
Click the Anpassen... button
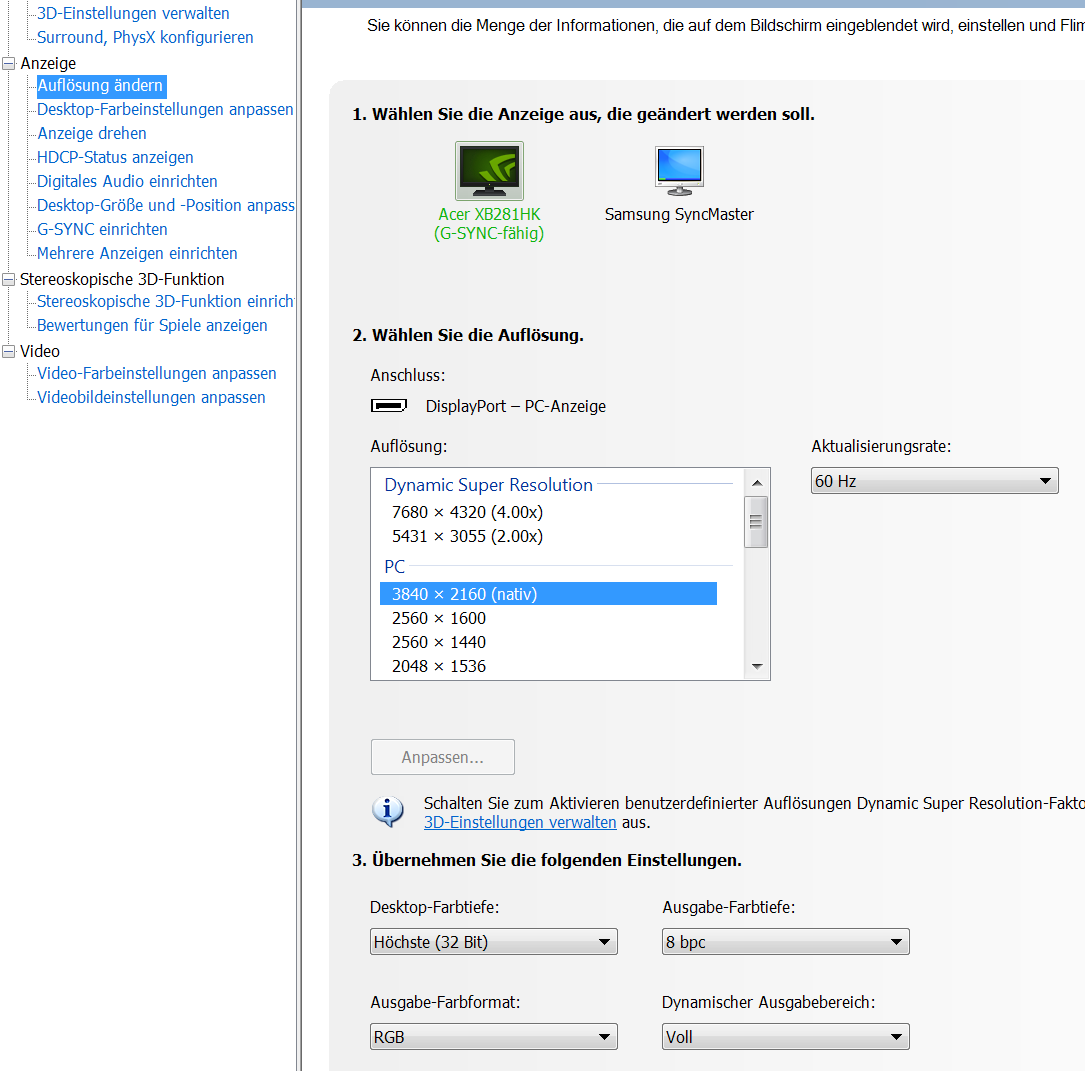coord(443,757)
